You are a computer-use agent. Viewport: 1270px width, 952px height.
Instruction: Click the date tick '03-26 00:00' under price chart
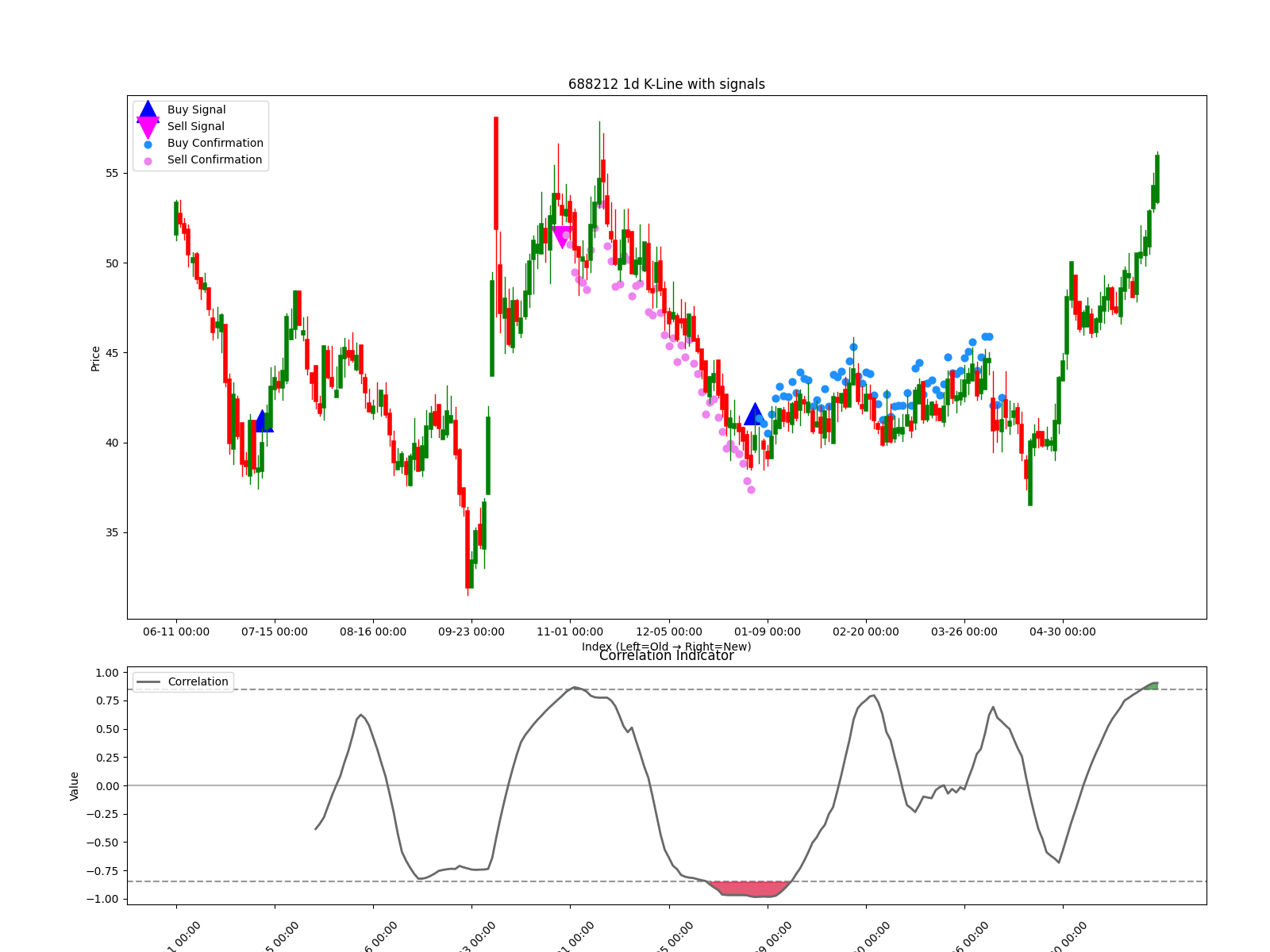tap(964, 632)
